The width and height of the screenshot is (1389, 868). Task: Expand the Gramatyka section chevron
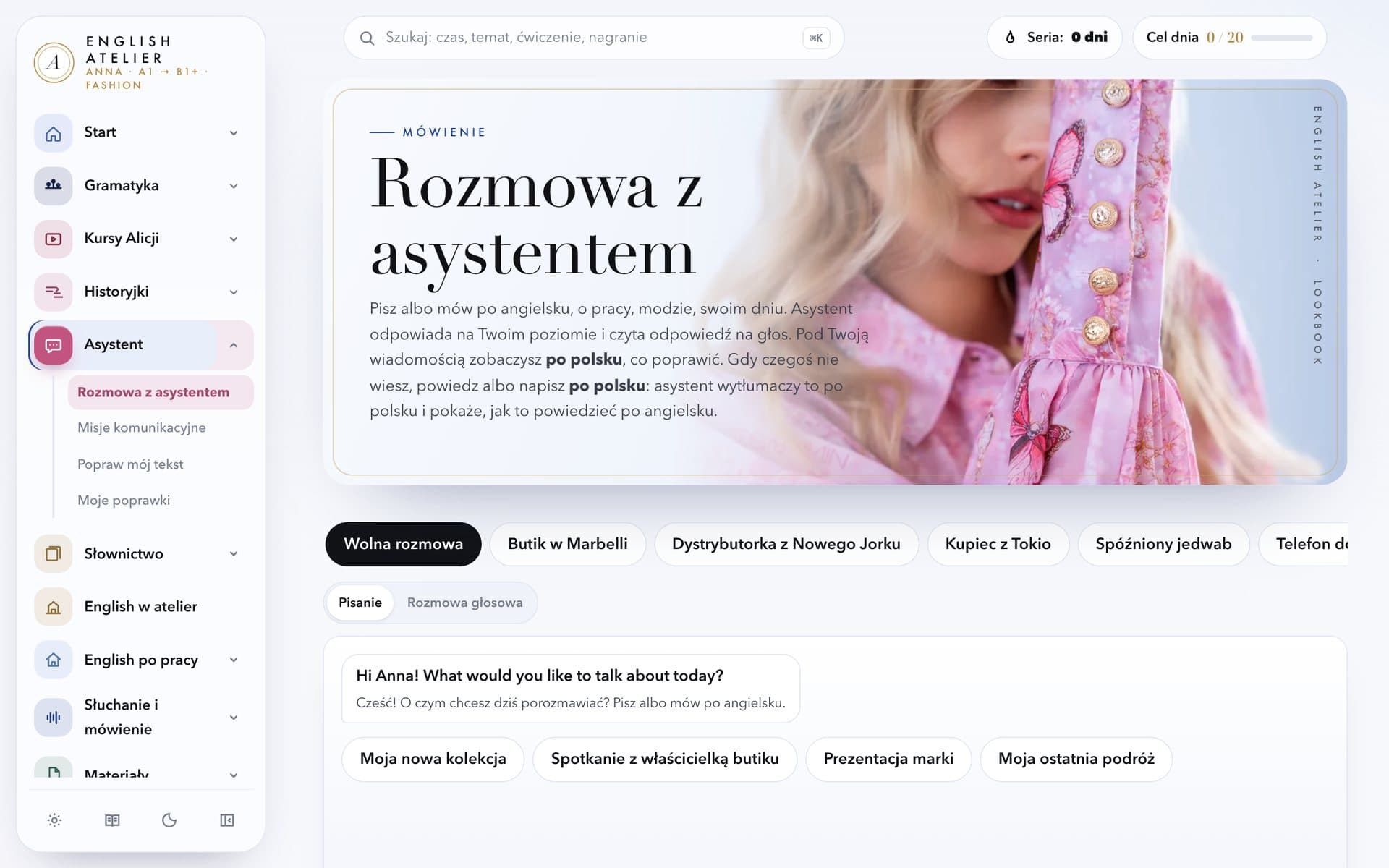tap(234, 186)
